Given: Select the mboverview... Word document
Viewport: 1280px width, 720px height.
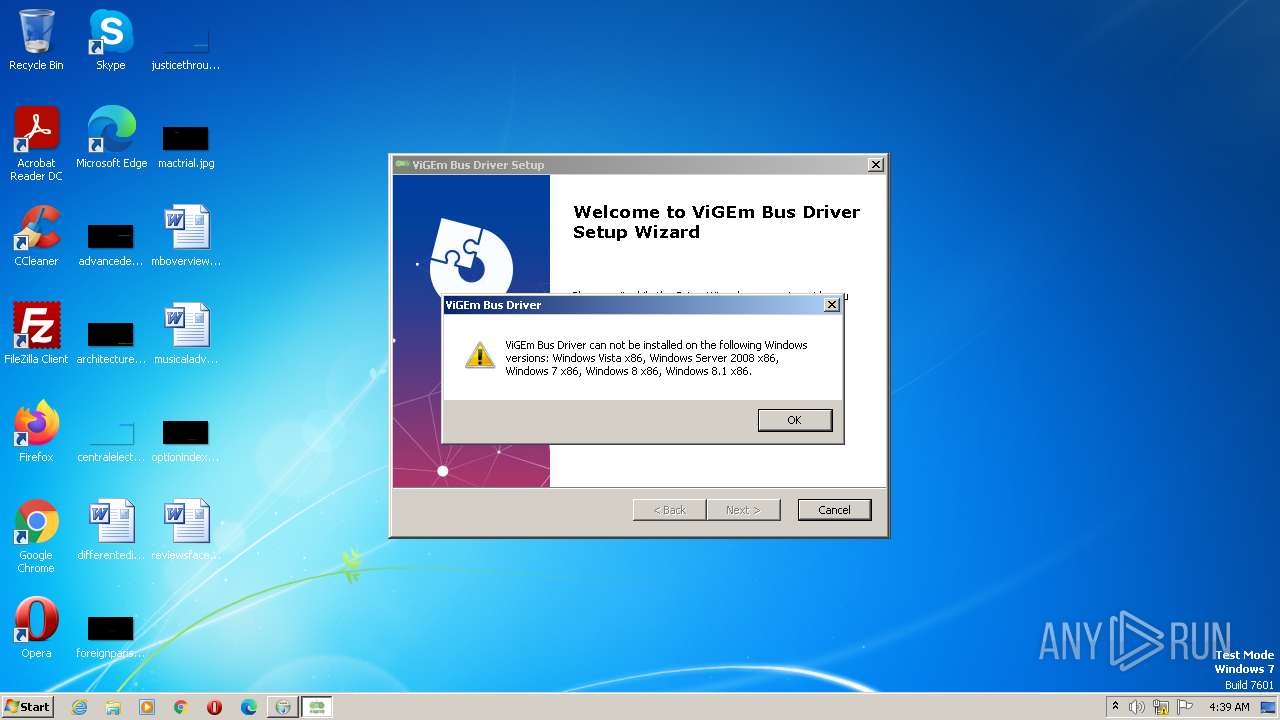Looking at the screenshot, I should pos(185,236).
